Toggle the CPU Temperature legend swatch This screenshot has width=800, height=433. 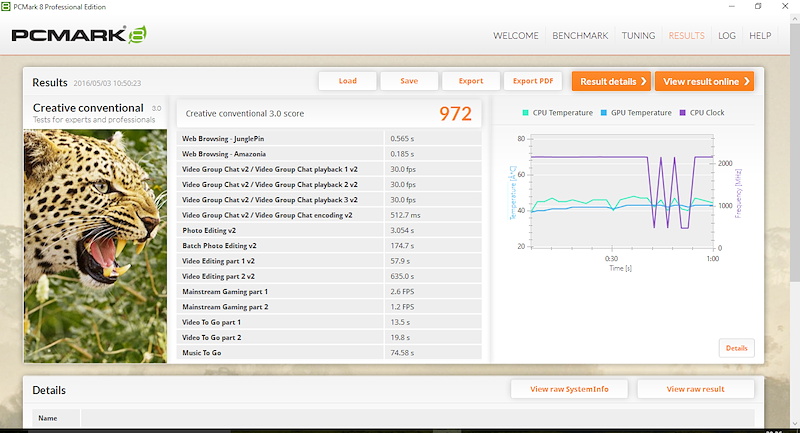[x=526, y=113]
